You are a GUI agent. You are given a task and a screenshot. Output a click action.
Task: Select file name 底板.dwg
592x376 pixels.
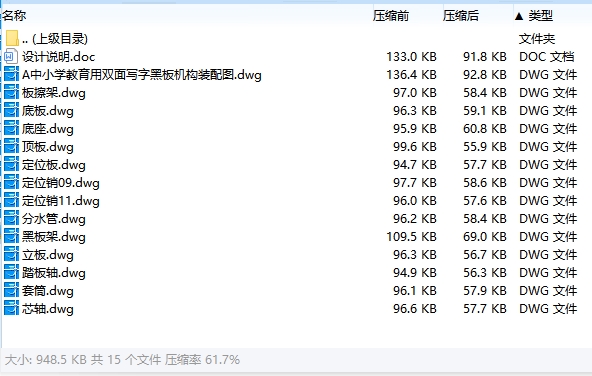[x=48, y=111]
